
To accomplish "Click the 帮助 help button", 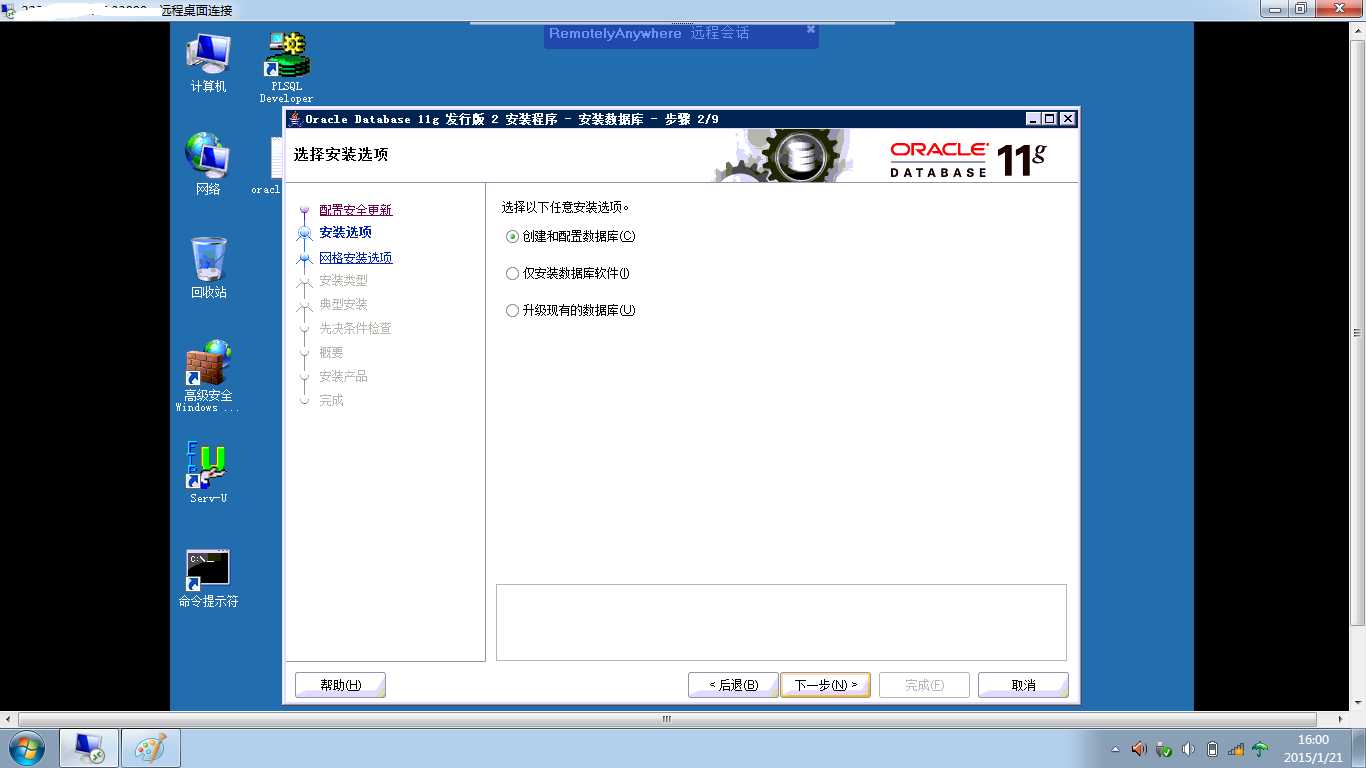I will tap(340, 685).
